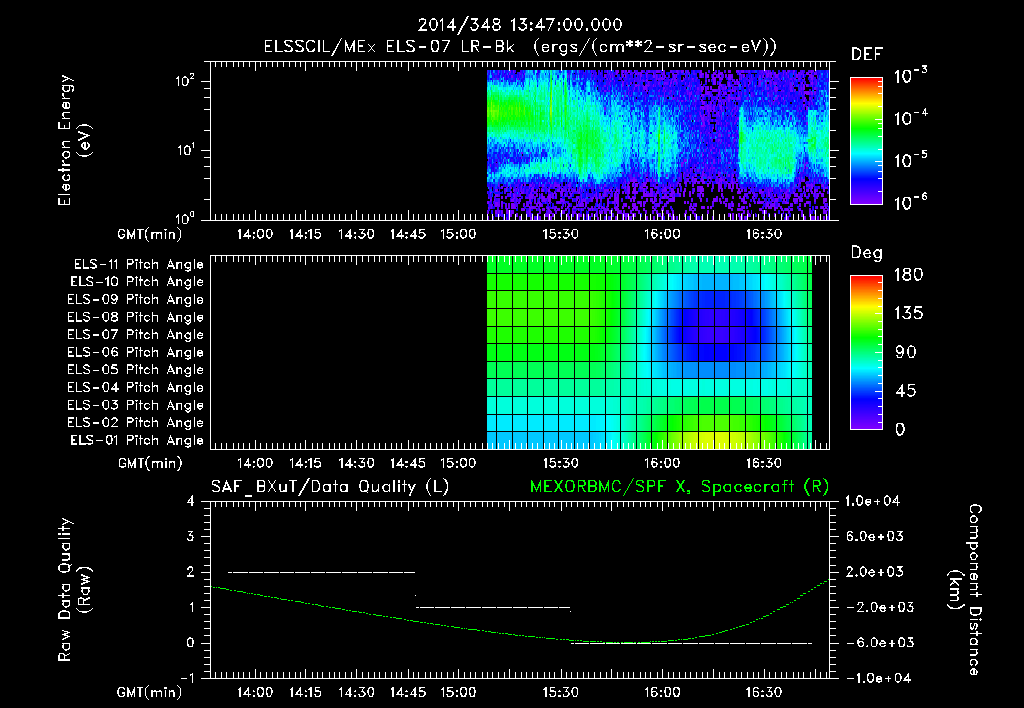Select the ELS-01 Pitch Angle row label
This screenshot has width=1024, height=708.
tap(137, 440)
